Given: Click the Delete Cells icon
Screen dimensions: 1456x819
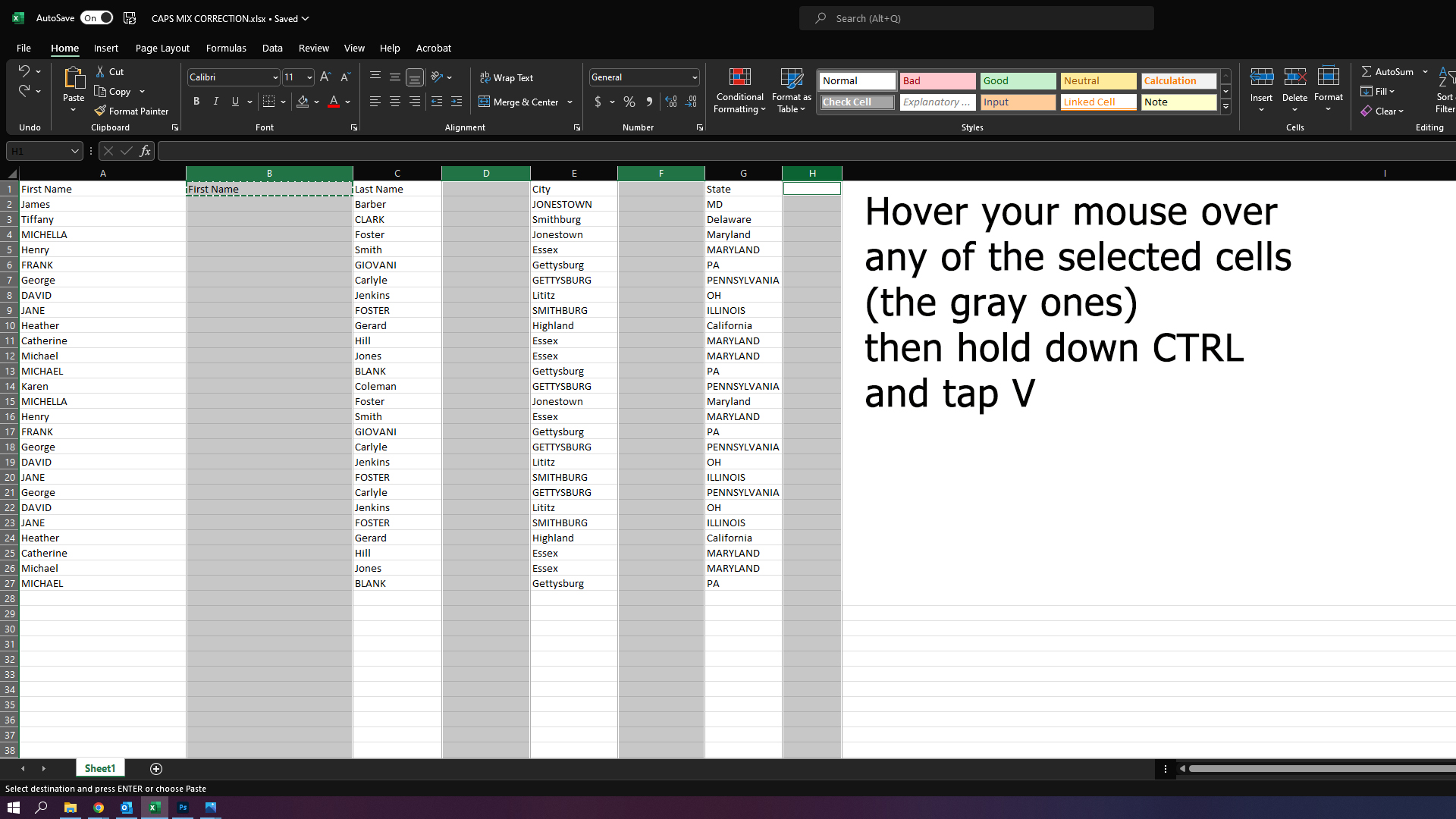Looking at the screenshot, I should pyautogui.click(x=1294, y=77).
